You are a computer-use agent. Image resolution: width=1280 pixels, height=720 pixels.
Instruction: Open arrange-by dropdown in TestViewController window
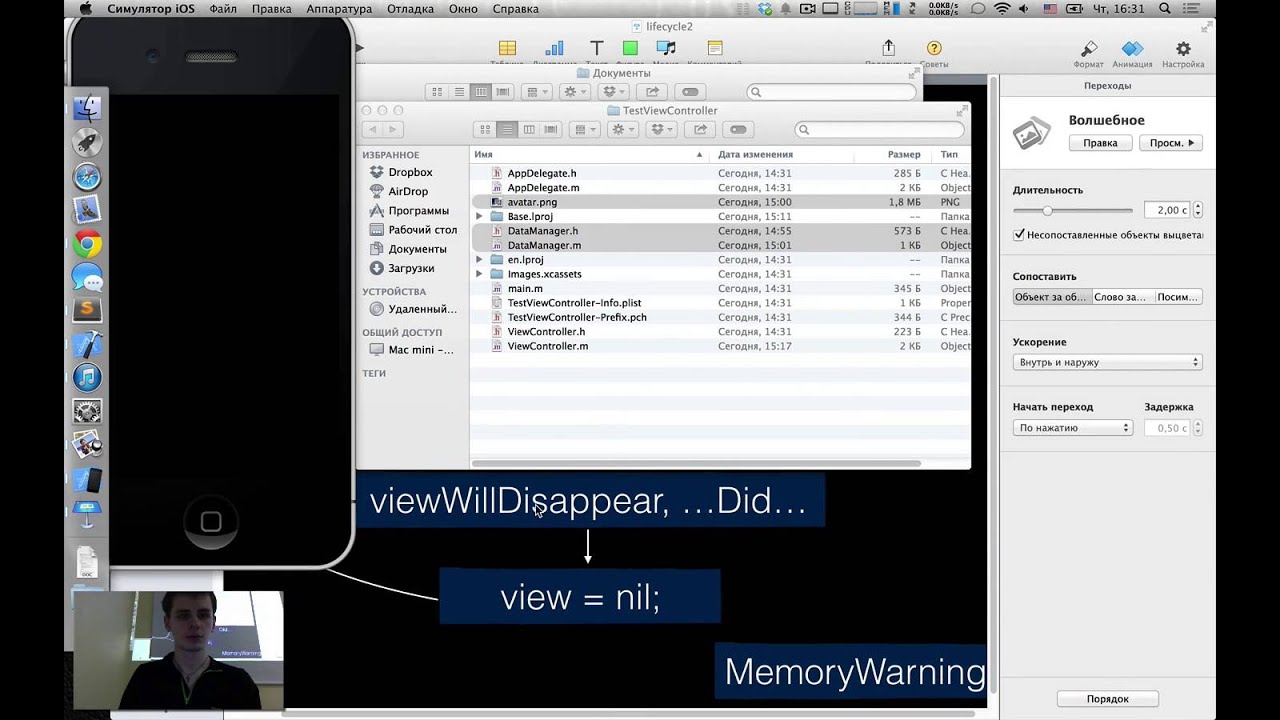coord(583,129)
